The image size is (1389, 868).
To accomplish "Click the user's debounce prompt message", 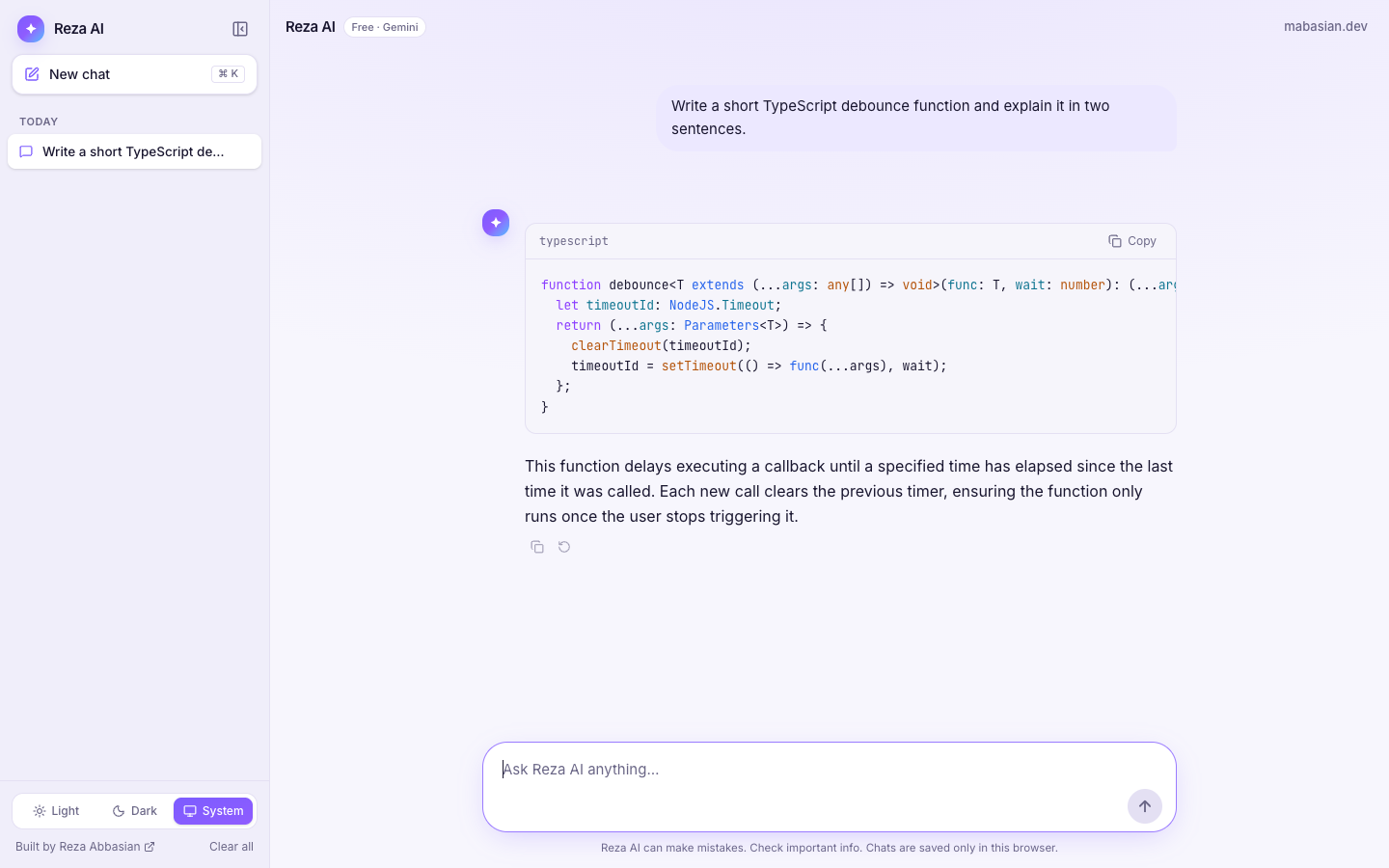I will 916,118.
